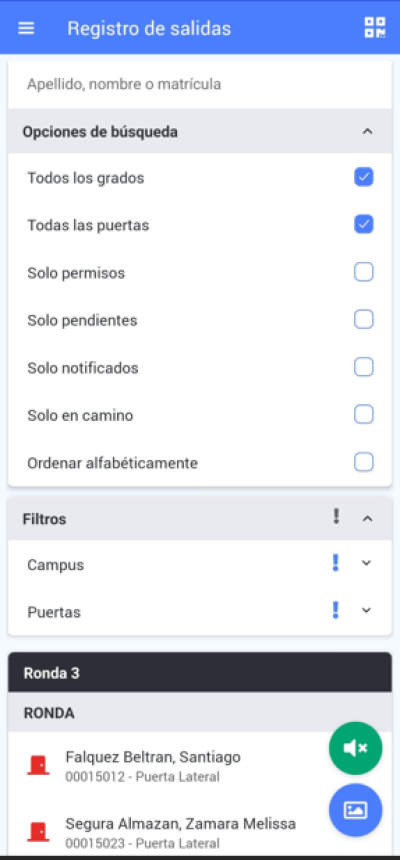Focus the Apellido, nombre o matrícula search field

(200, 84)
